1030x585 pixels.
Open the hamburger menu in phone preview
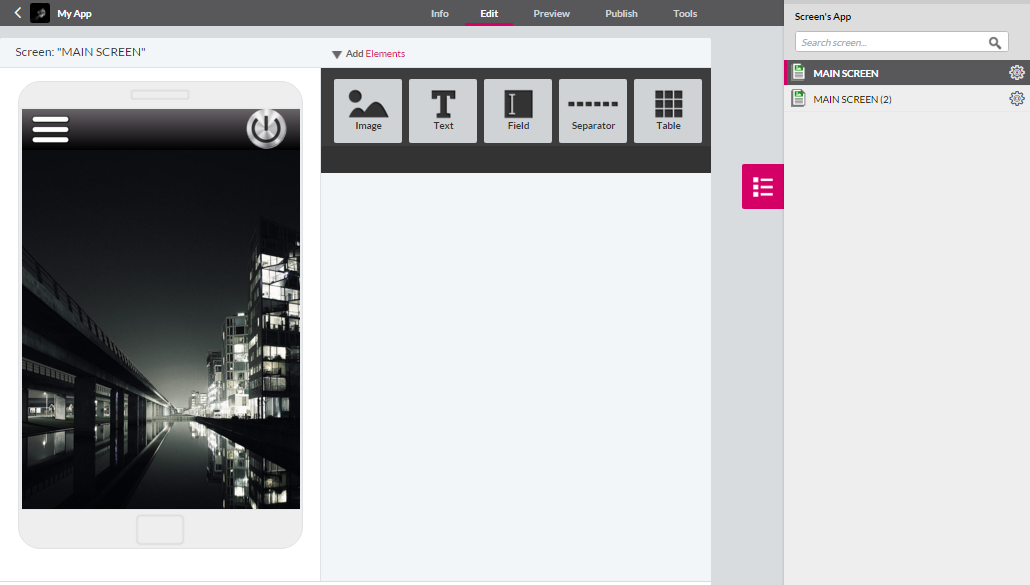coord(51,129)
